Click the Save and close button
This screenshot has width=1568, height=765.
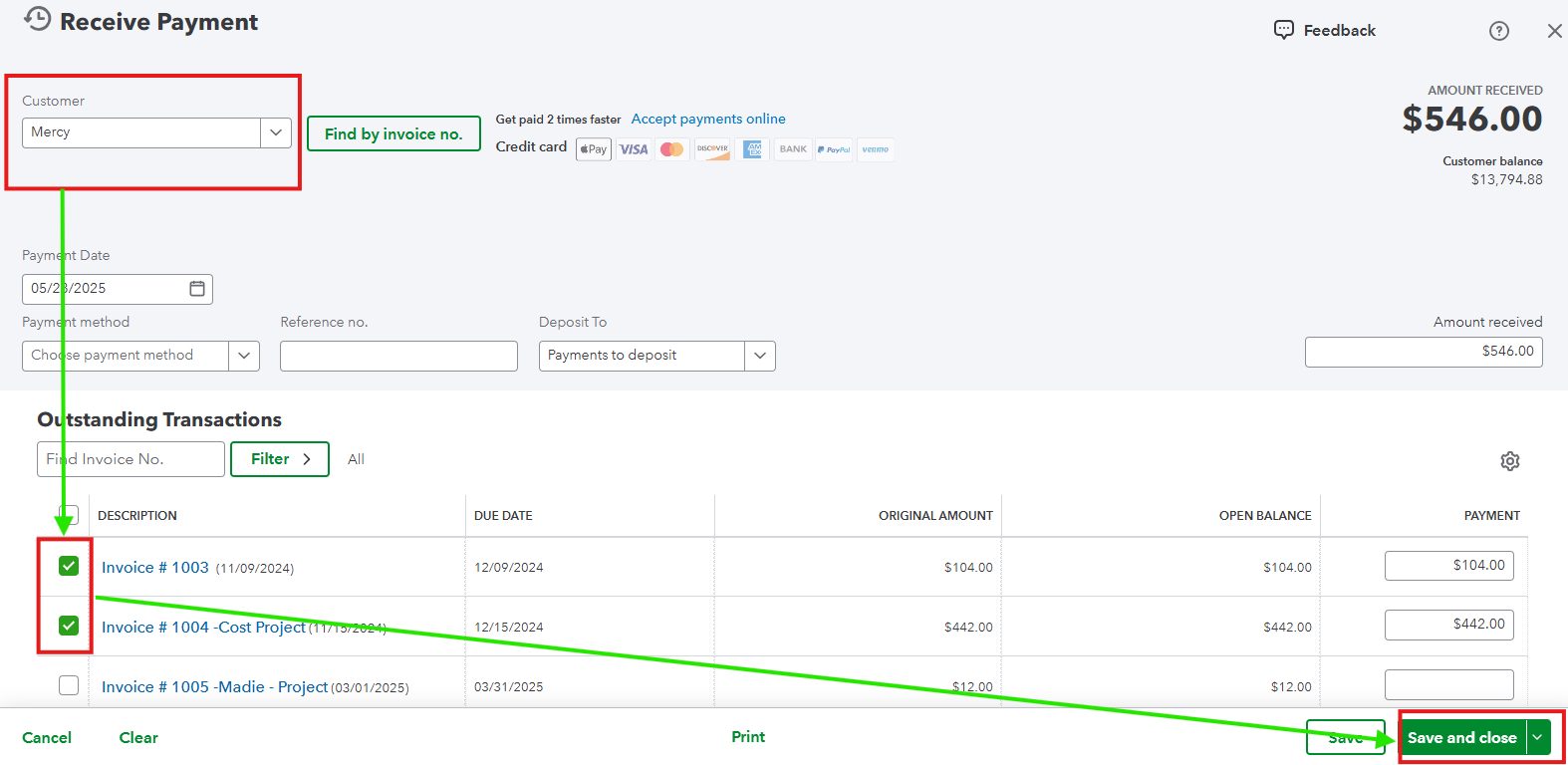(x=1462, y=737)
